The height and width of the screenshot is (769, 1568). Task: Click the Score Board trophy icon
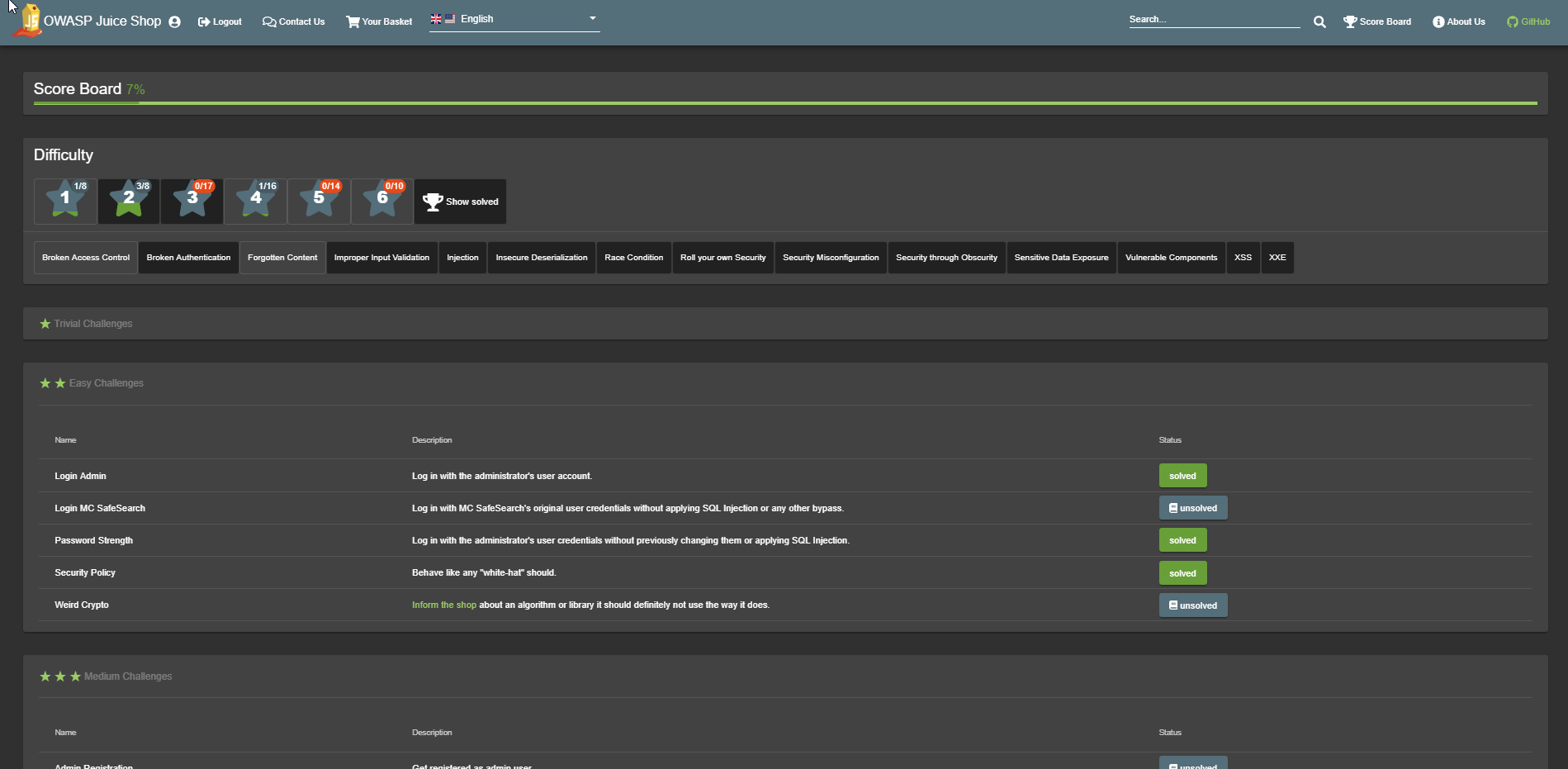point(1349,21)
